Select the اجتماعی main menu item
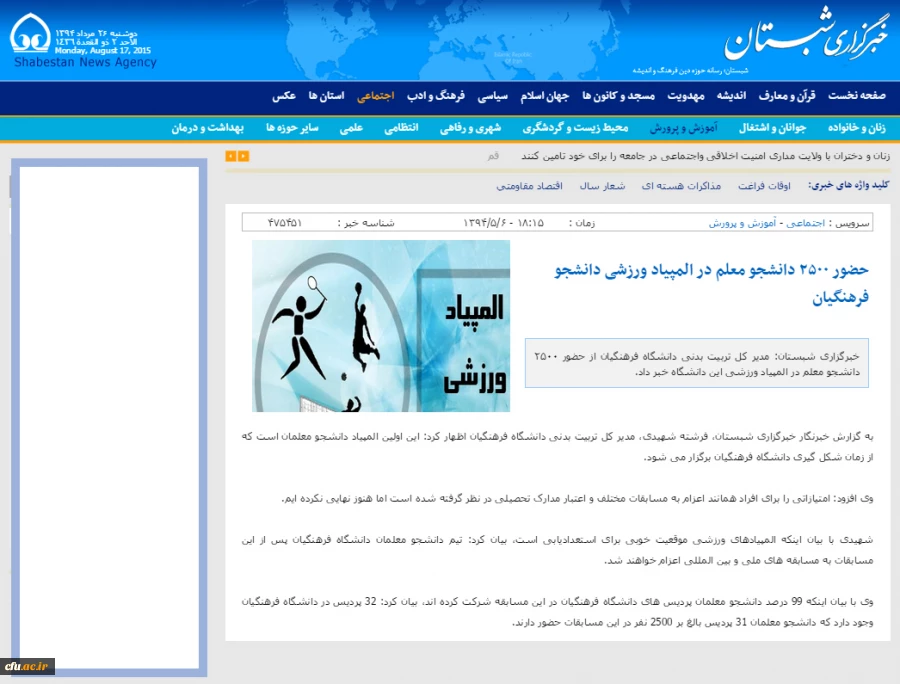Viewport: 900px width, 684px height. tap(376, 96)
